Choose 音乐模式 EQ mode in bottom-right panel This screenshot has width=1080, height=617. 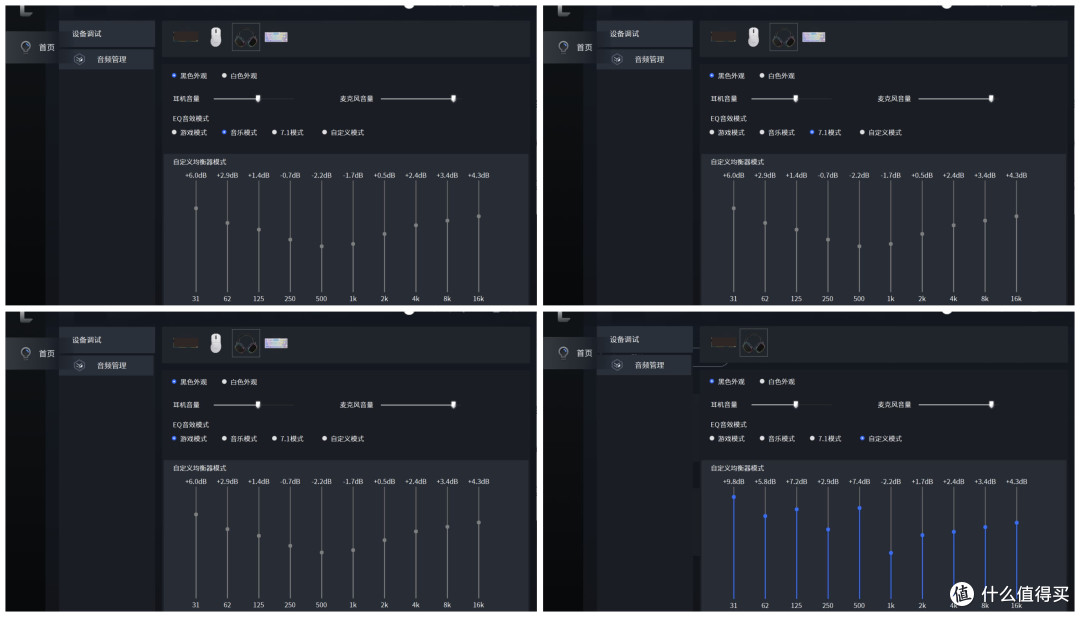777,439
